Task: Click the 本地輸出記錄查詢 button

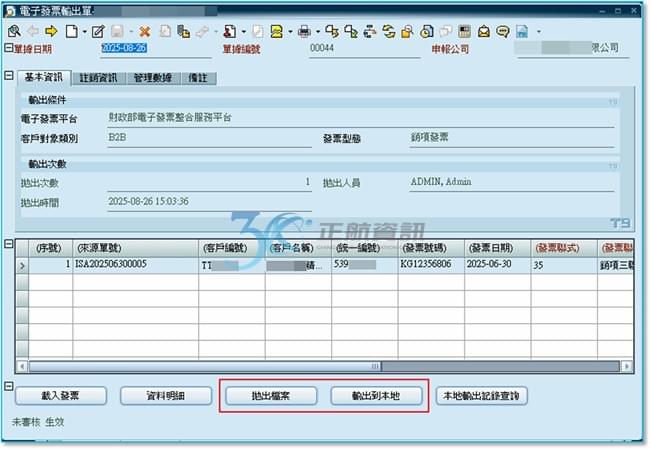Action: pos(481,396)
